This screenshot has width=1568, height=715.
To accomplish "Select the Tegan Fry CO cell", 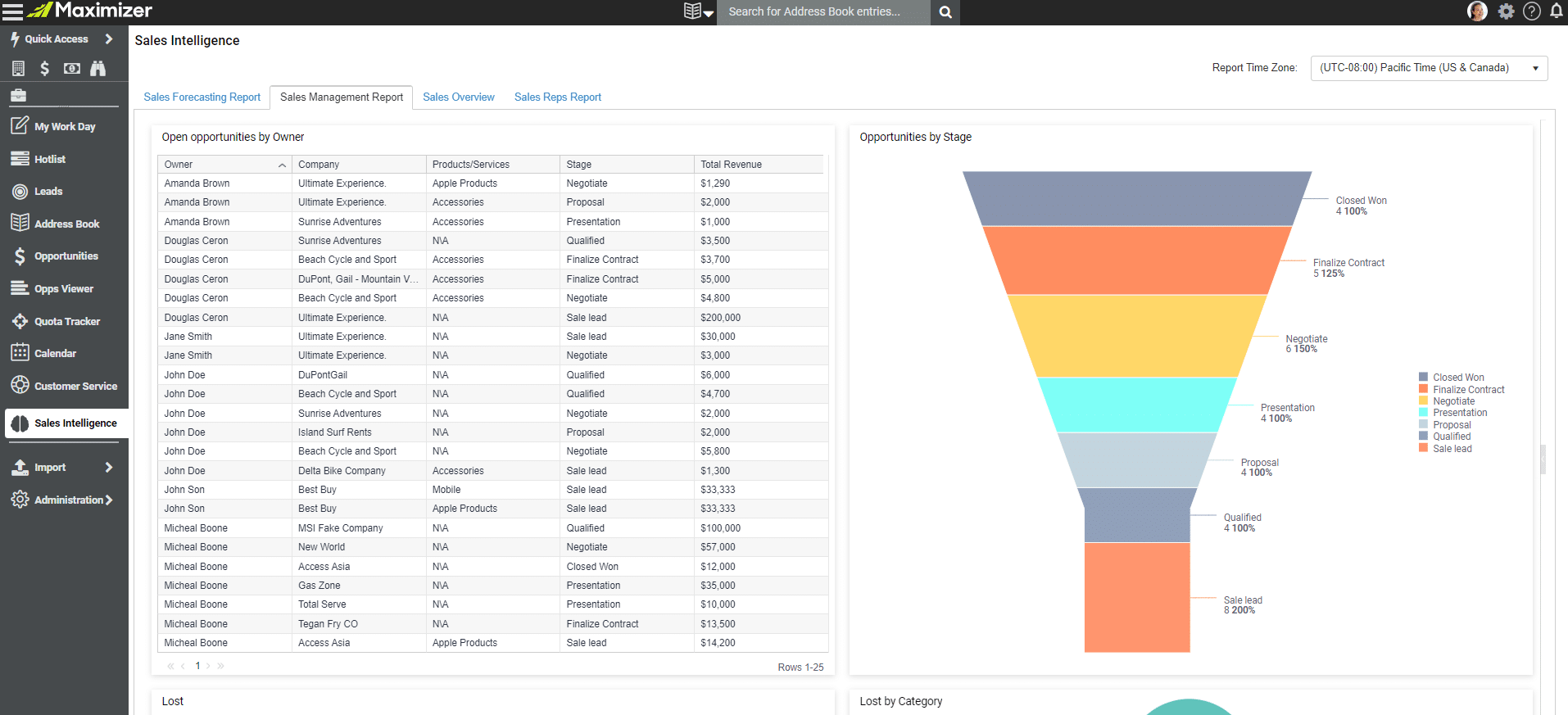I will [359, 624].
